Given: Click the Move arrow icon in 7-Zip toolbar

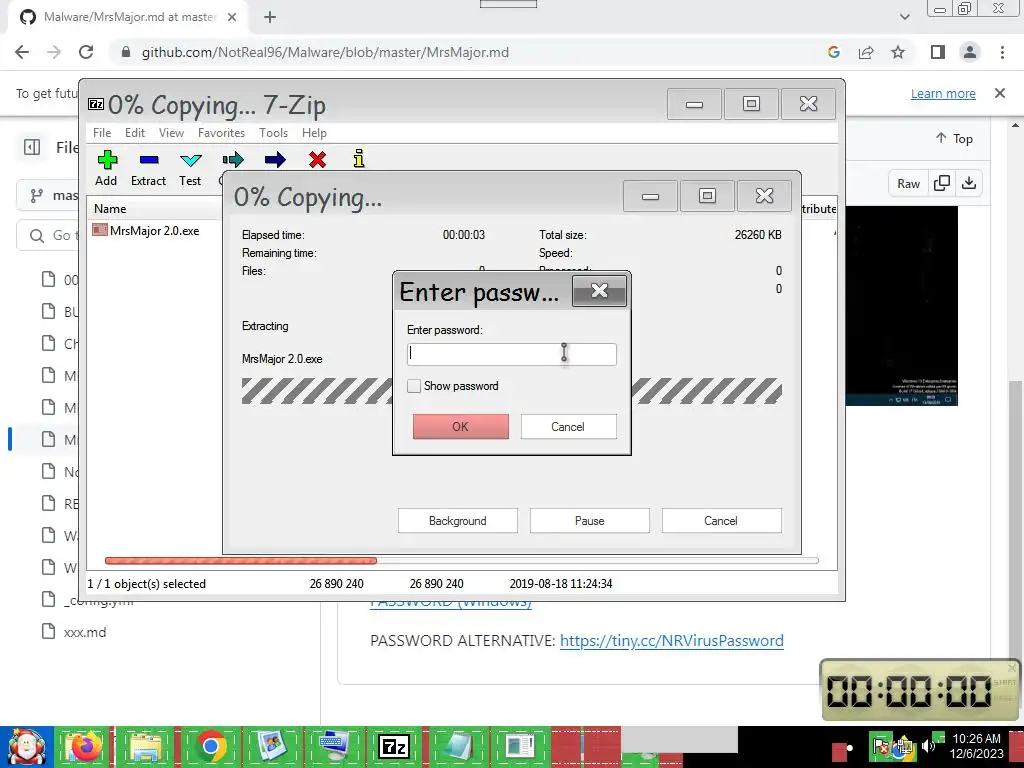Looking at the screenshot, I should pos(275,159).
